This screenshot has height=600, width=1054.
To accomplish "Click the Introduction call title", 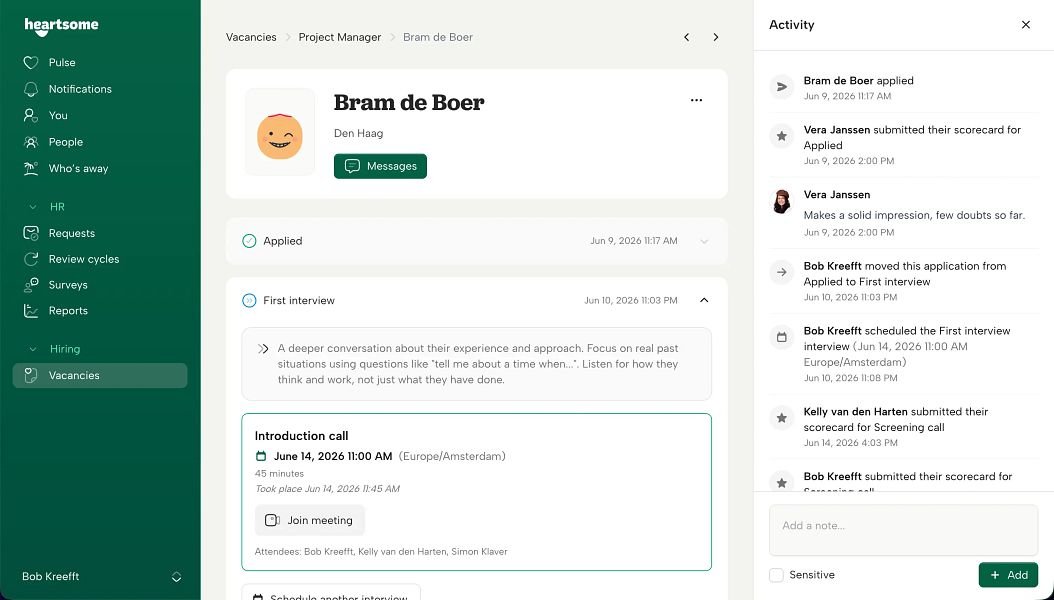I will 301,436.
